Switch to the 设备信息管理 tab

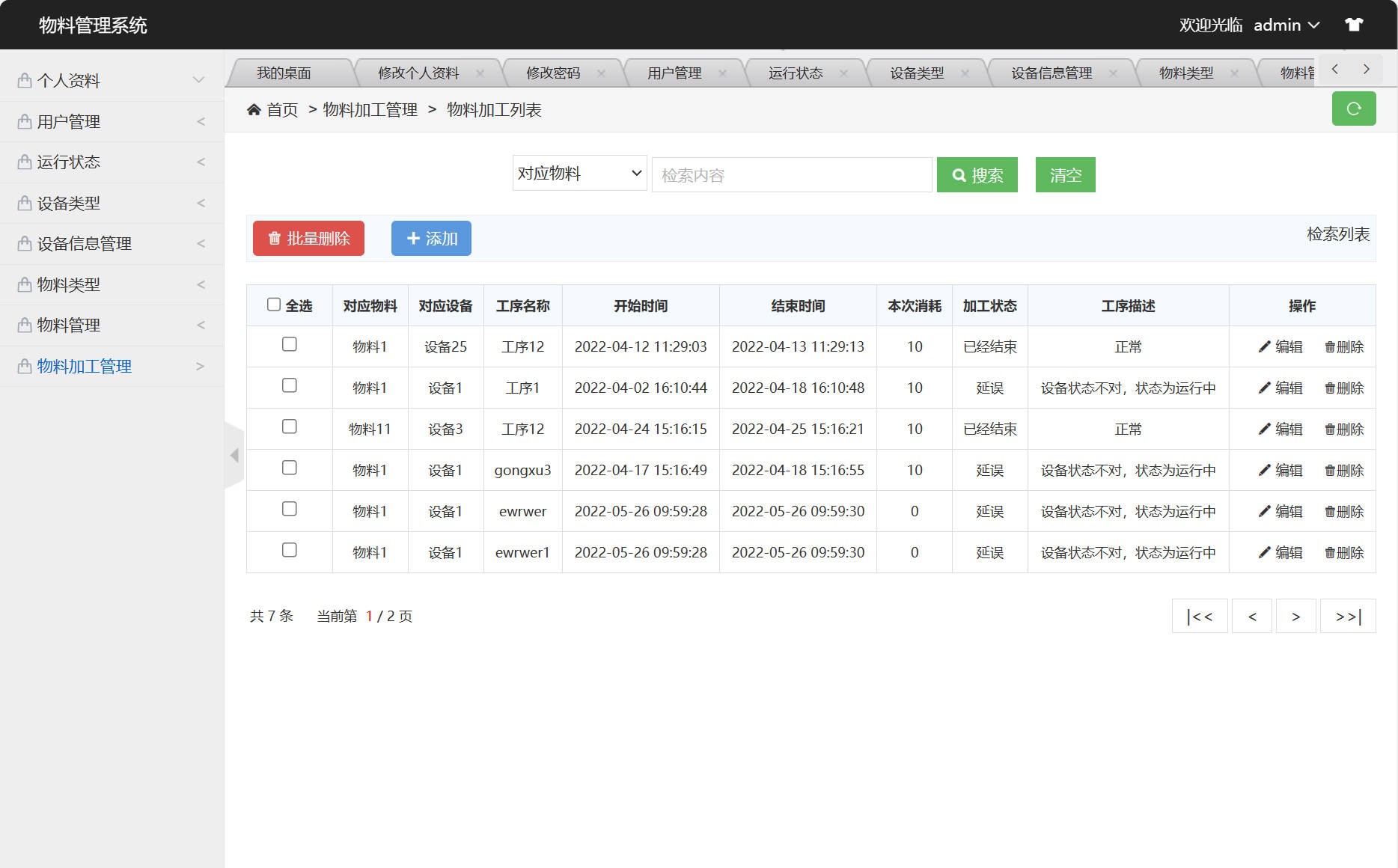pos(1051,73)
